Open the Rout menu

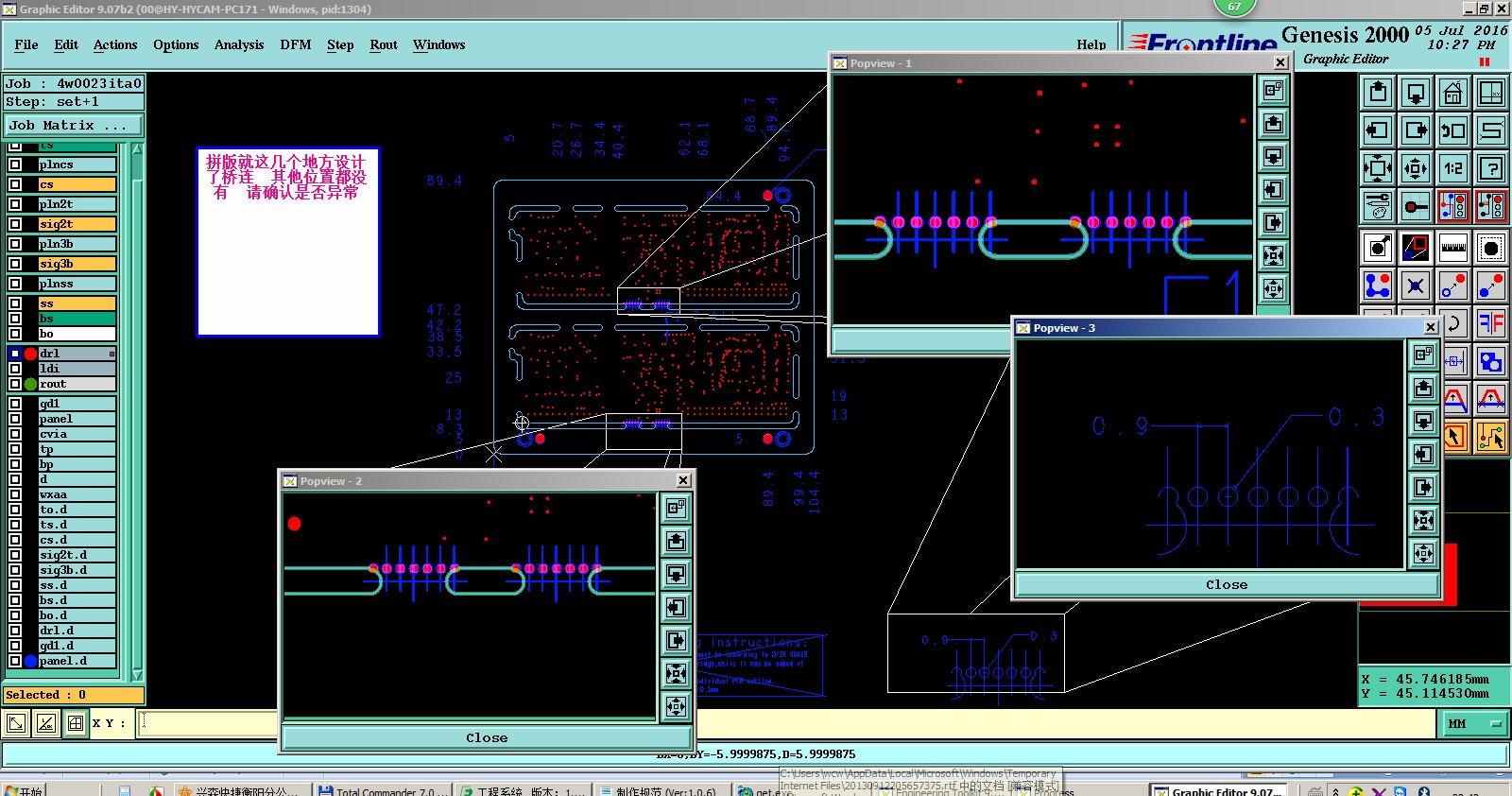(x=384, y=44)
